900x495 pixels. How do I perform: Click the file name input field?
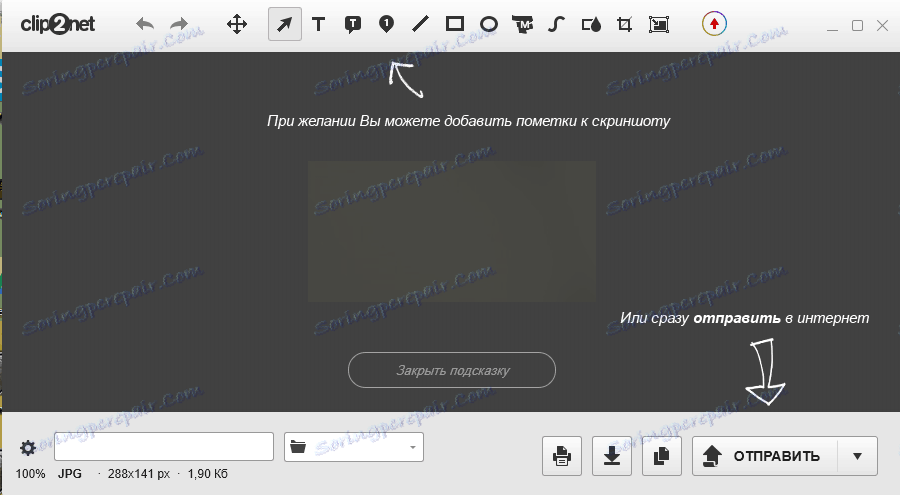point(164,447)
